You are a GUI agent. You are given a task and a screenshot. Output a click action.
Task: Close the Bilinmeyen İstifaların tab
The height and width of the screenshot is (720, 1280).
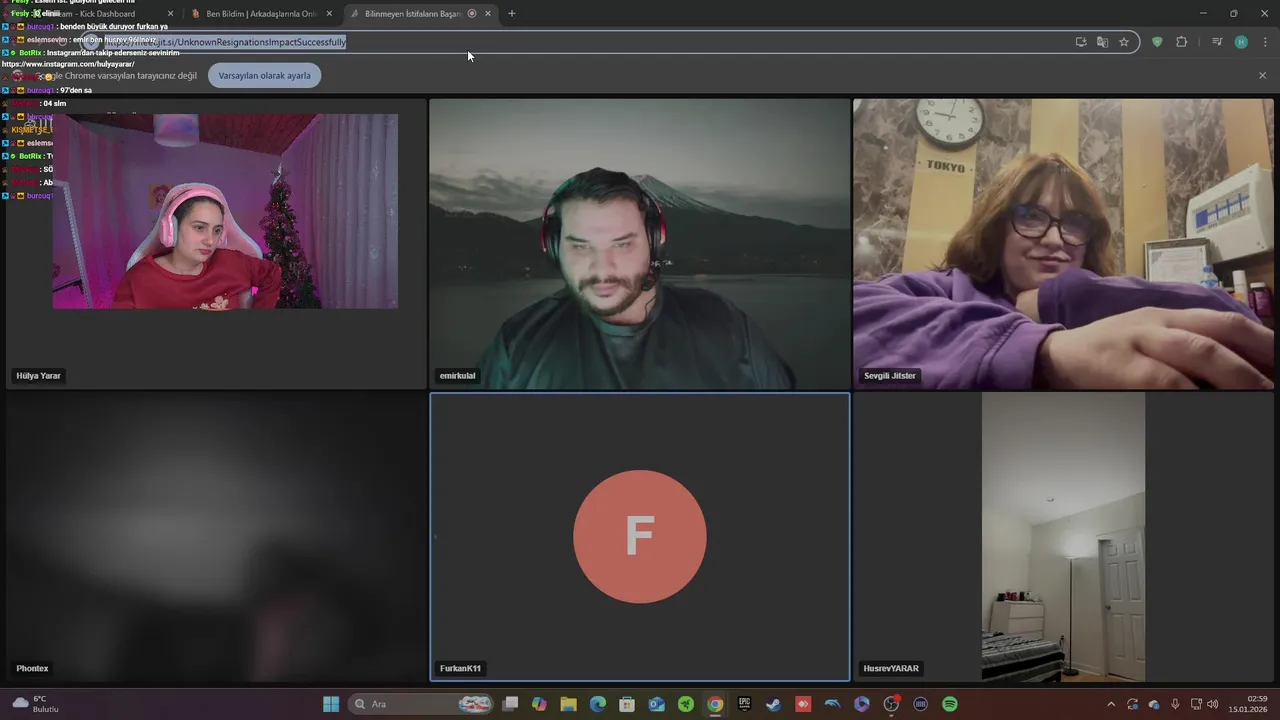point(488,14)
